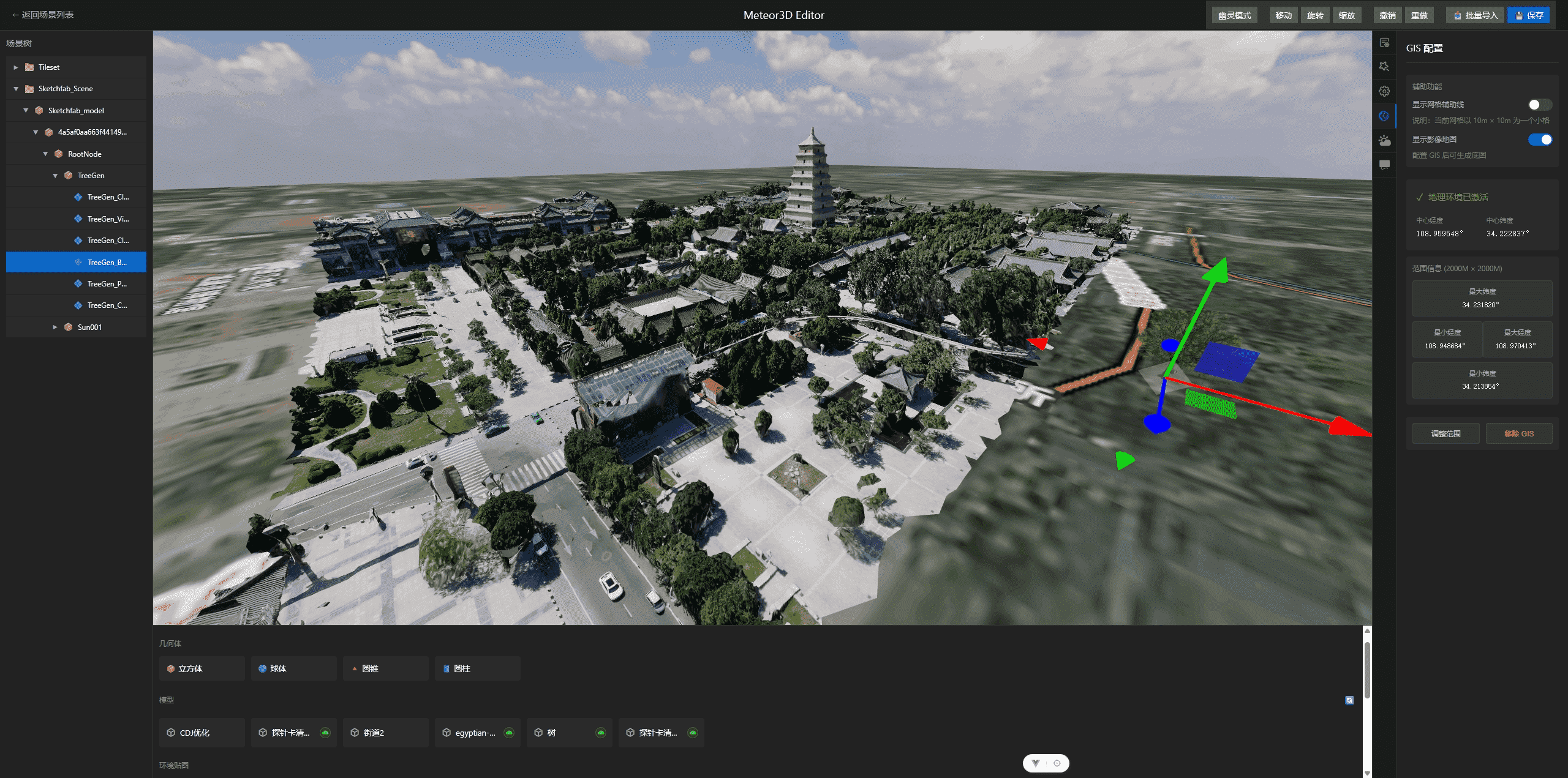The image size is (1568, 778).
Task: Open the screen annotation sidebar panel icon
Action: (x=1384, y=165)
